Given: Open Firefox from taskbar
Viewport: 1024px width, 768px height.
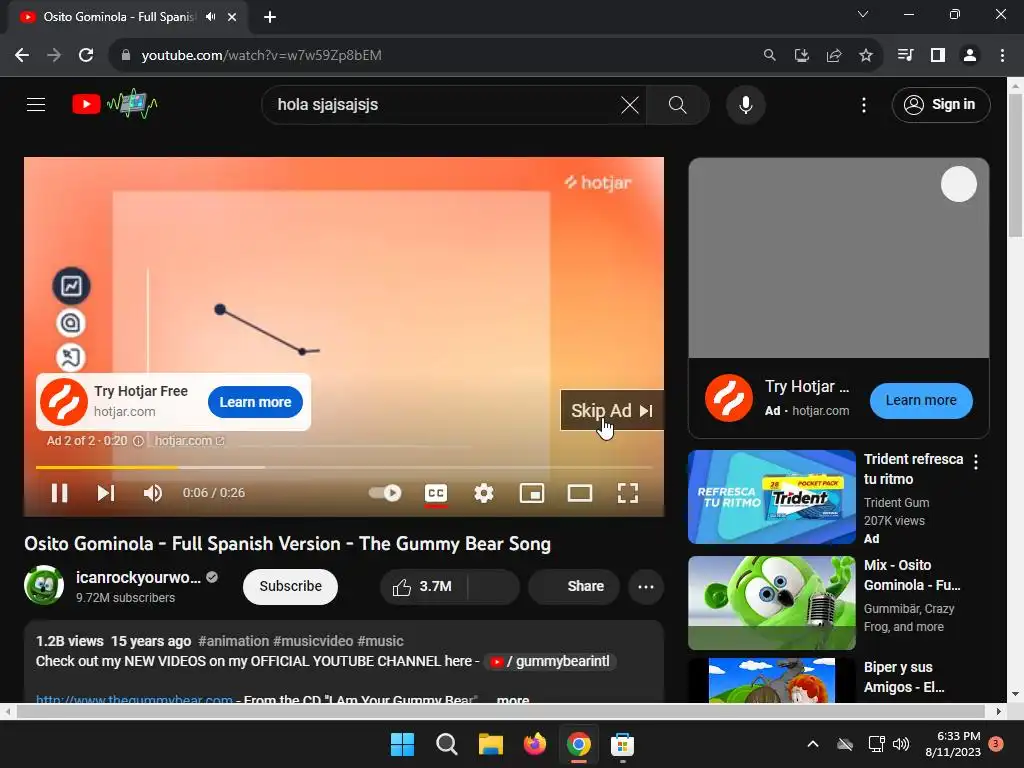Looking at the screenshot, I should pos(534,744).
